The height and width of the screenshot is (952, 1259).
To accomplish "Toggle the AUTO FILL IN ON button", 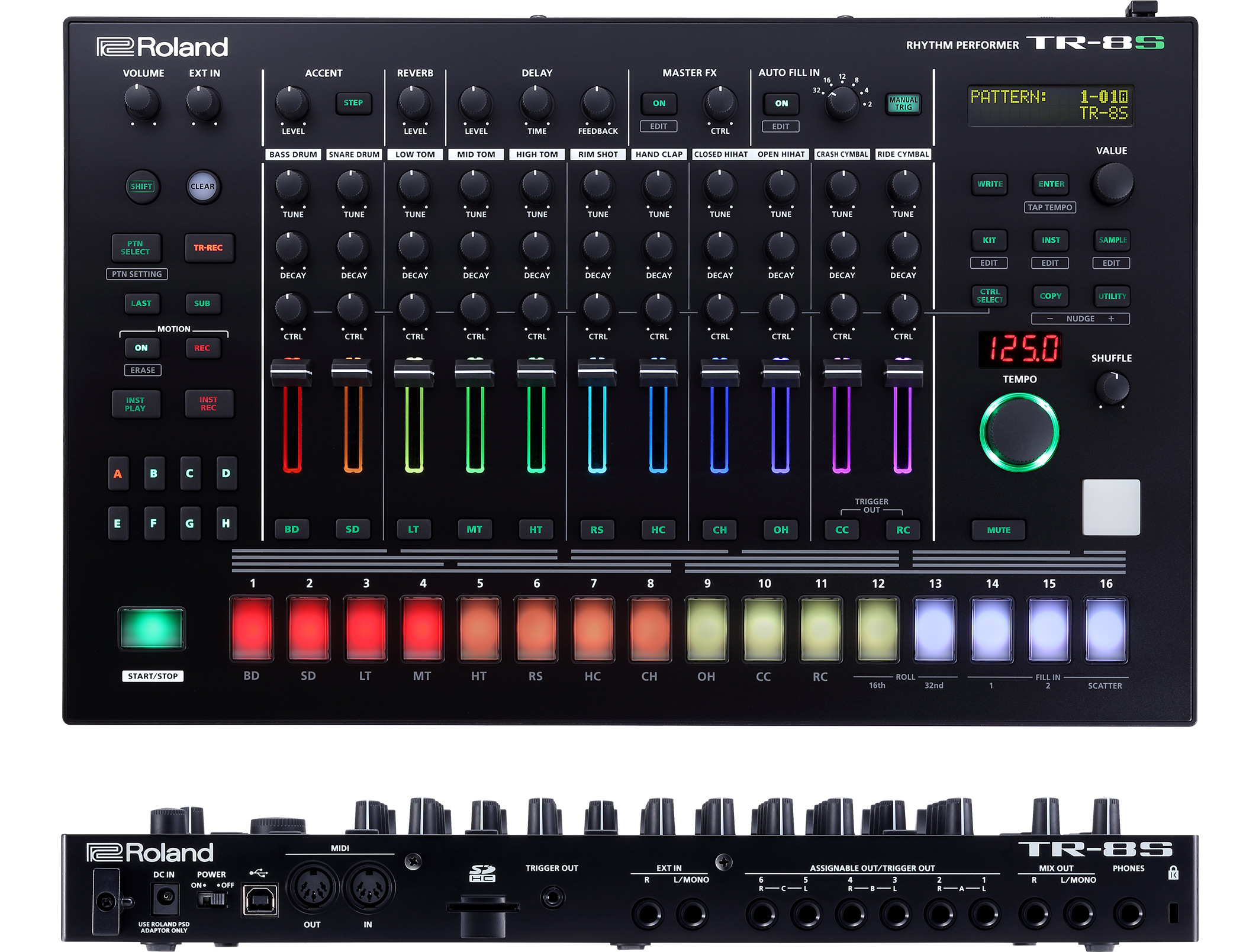I will (781, 103).
